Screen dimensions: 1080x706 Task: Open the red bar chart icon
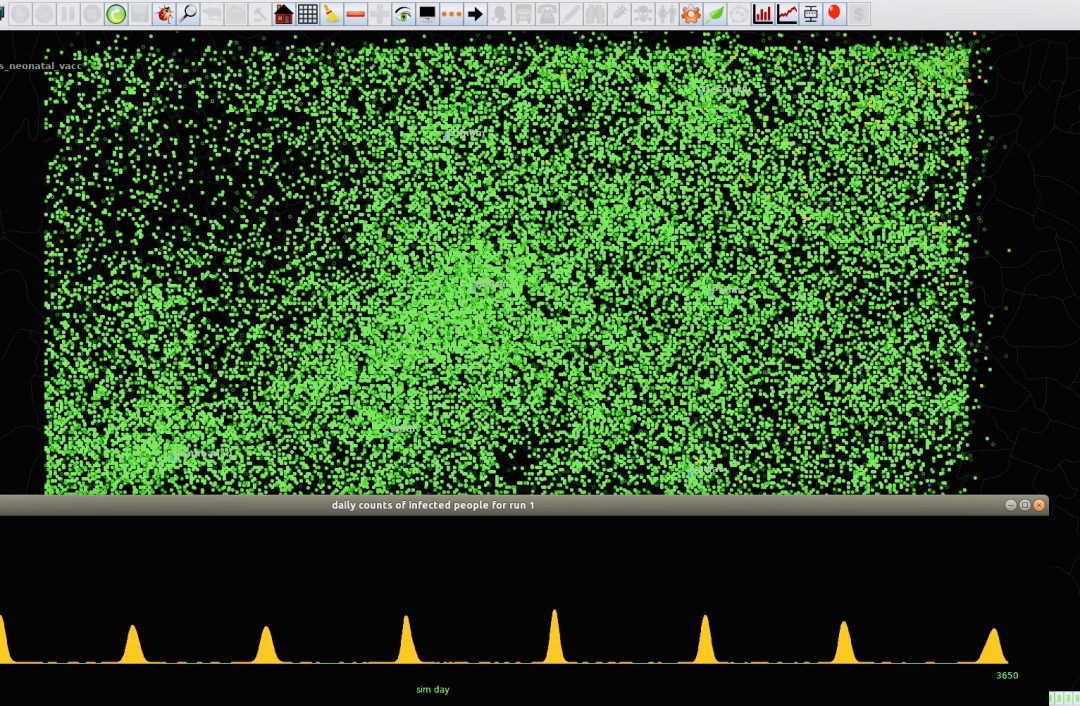tap(763, 14)
